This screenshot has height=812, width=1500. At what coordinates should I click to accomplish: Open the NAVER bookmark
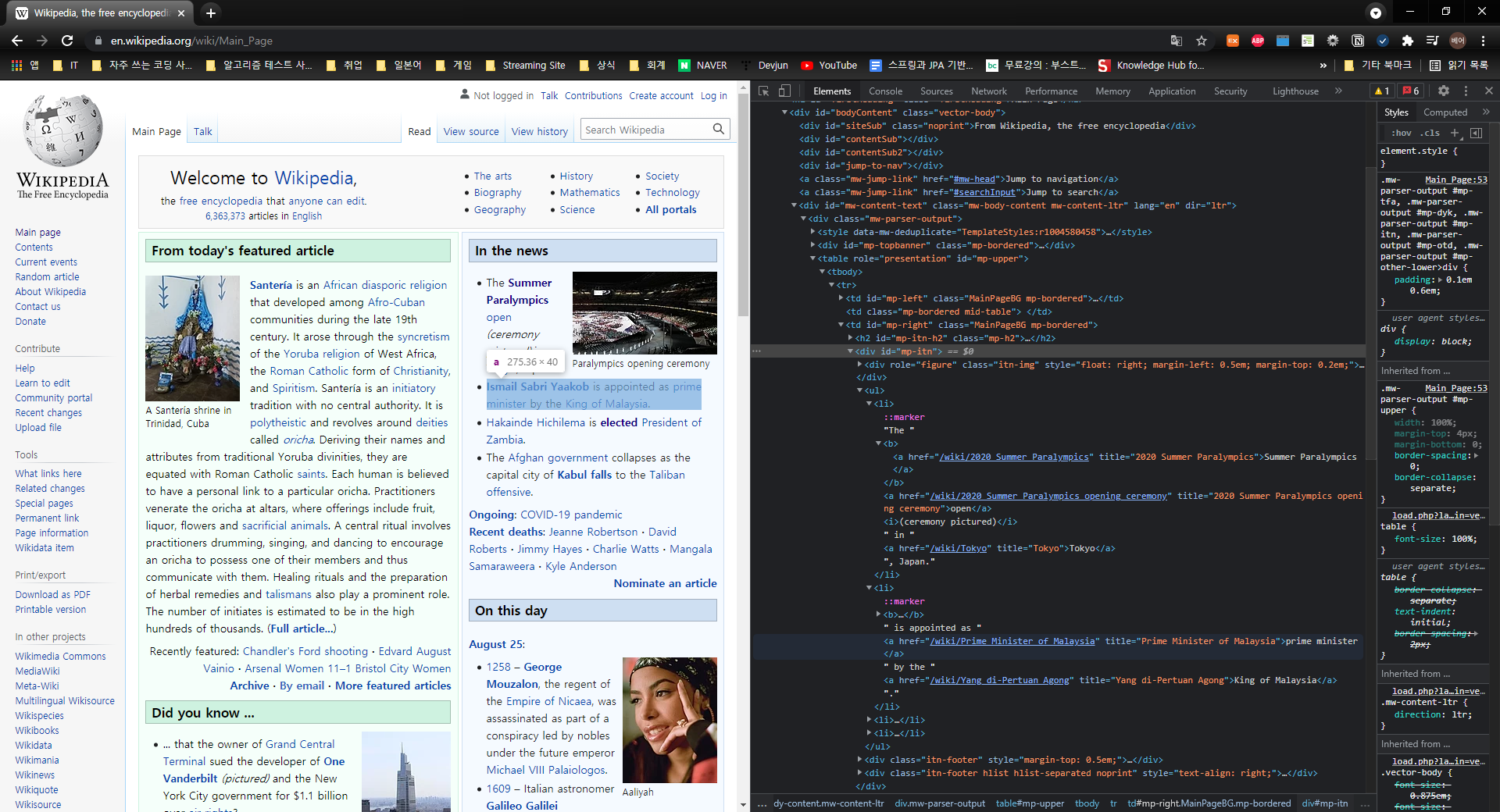coord(702,66)
